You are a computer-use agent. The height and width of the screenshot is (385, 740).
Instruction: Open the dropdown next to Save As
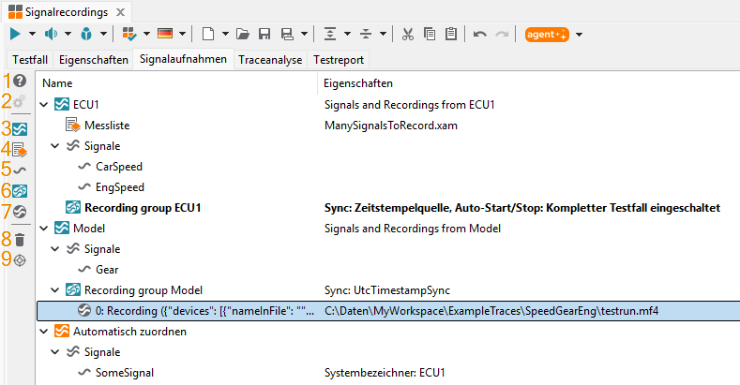pos(304,34)
